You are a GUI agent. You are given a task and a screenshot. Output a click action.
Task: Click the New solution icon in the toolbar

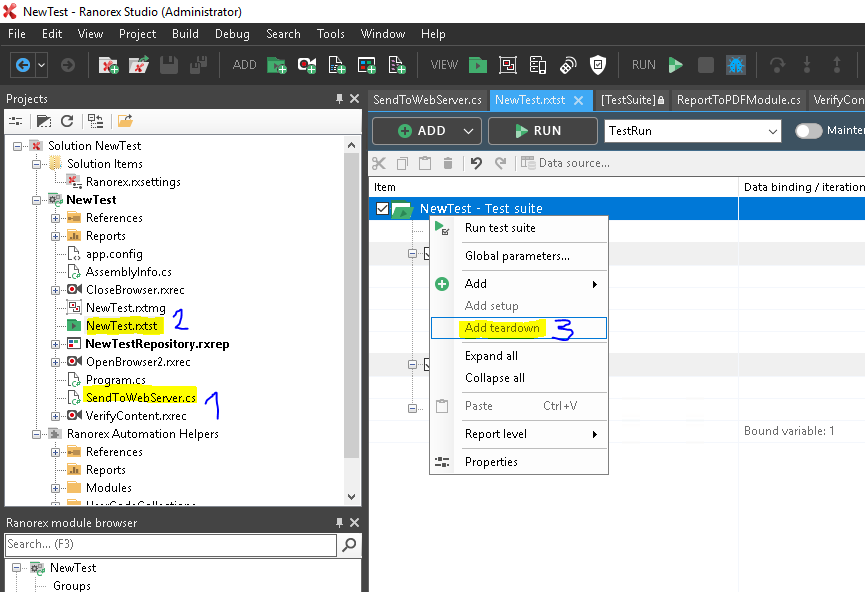coord(109,65)
